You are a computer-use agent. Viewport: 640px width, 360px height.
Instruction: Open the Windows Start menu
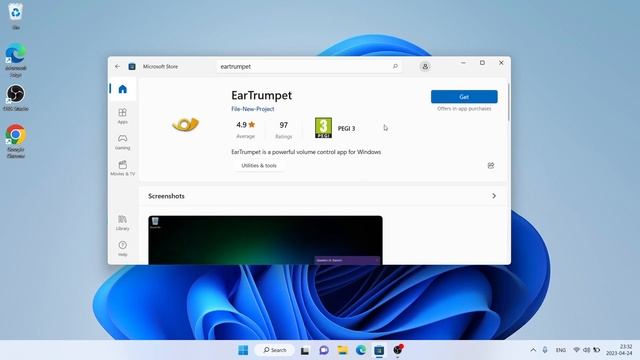point(243,350)
